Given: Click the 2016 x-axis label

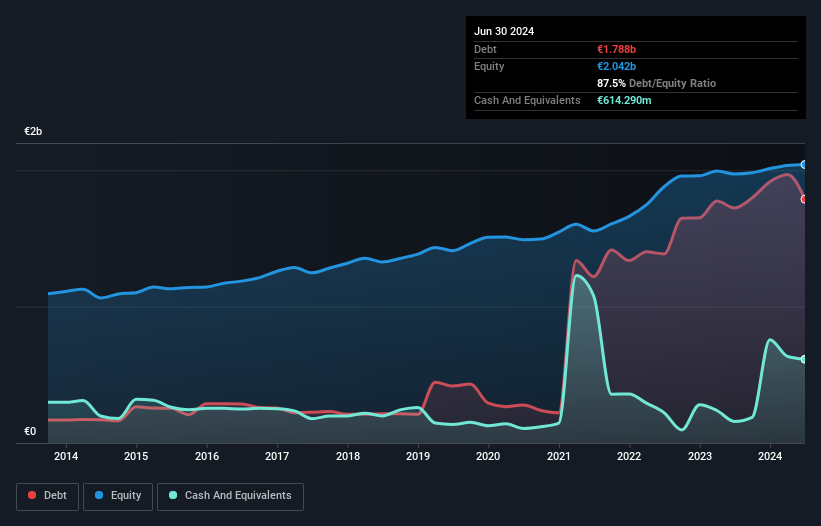Looking at the screenshot, I should pos(207,456).
